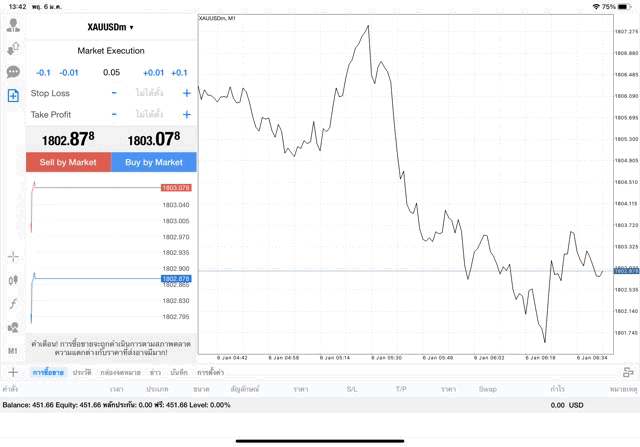Image resolution: width=640 pixels, height=447 pixels.
Task: Open the Market Execution order type selector
Action: [x=111, y=51]
